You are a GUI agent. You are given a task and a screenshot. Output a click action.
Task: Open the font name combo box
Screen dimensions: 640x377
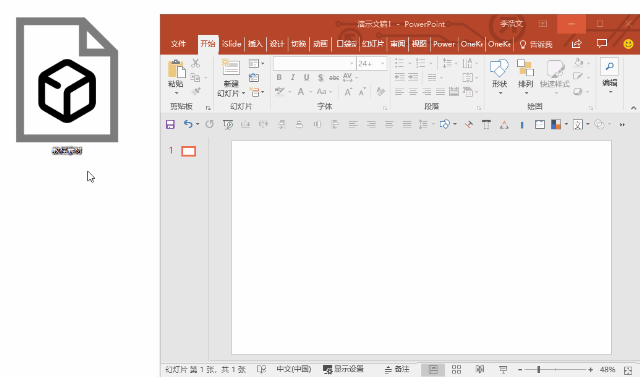(314, 64)
